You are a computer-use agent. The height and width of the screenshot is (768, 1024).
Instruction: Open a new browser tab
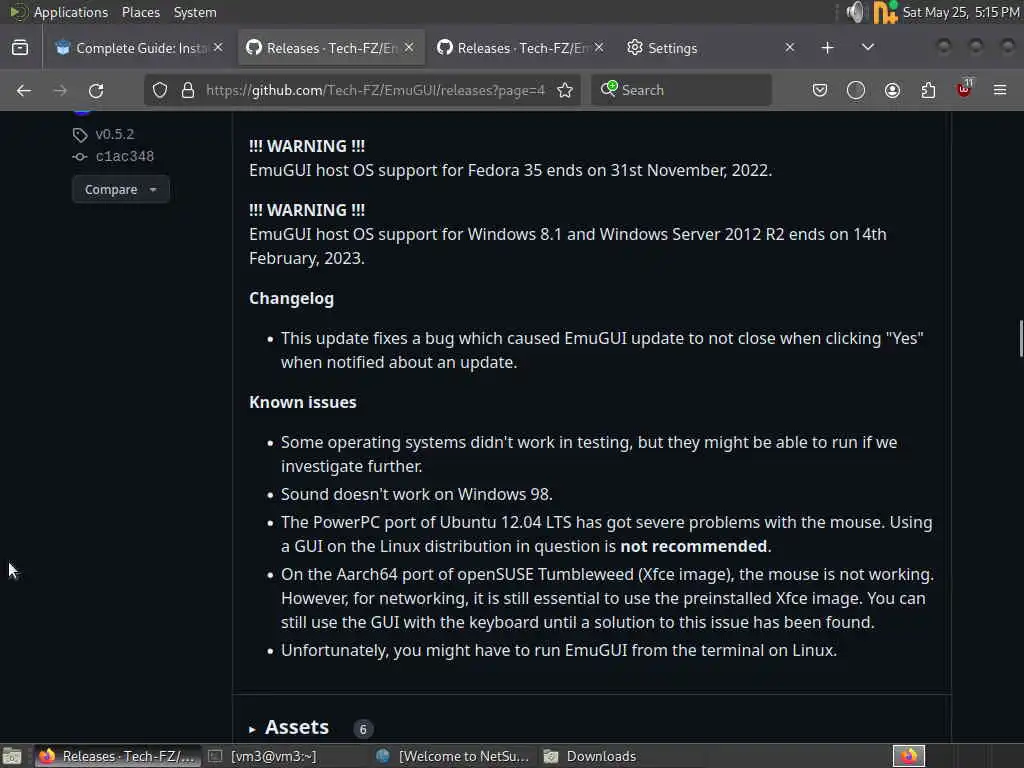(x=827, y=48)
